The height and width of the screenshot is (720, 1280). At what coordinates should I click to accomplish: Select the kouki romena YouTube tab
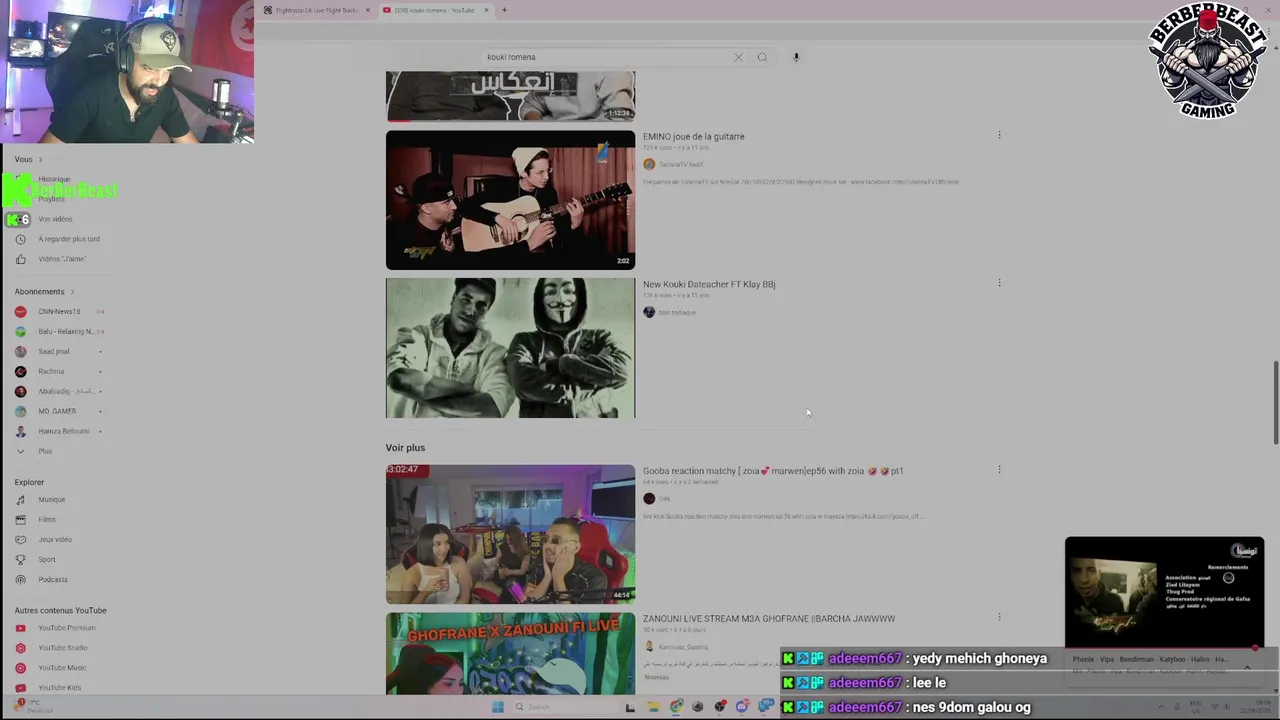click(434, 10)
